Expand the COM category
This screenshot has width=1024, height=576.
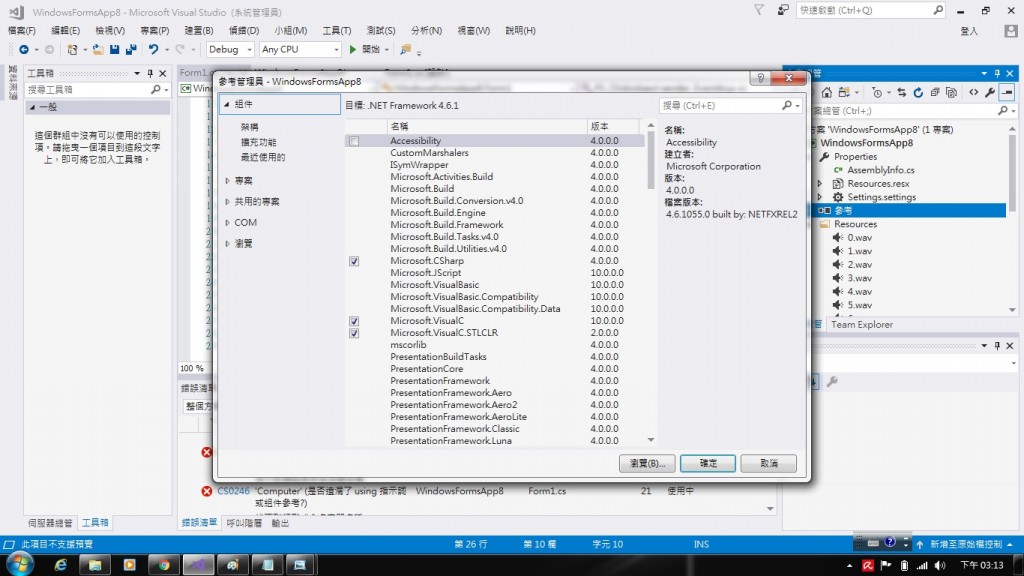click(227, 223)
